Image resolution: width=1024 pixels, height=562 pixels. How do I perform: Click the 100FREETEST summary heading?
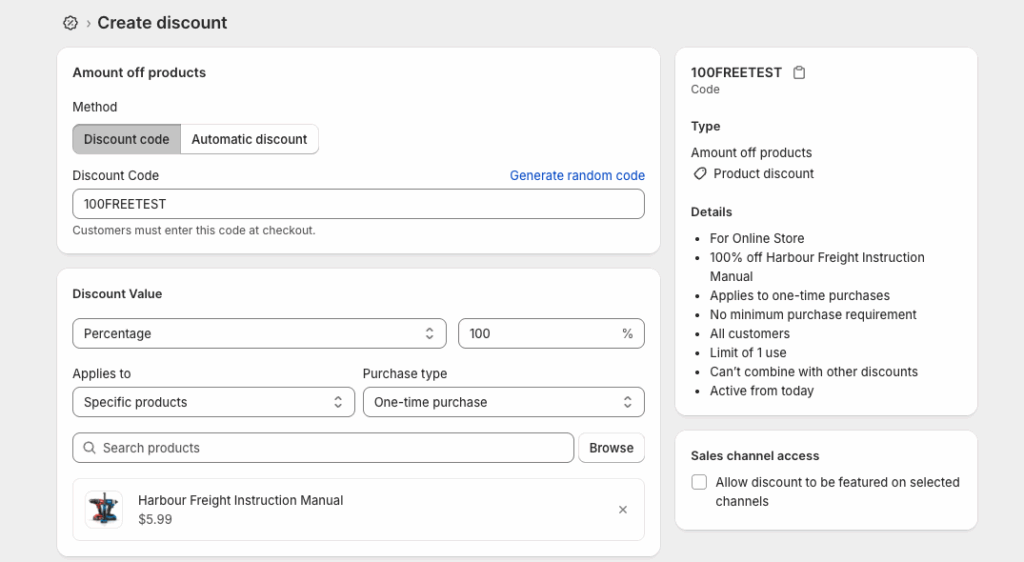click(736, 72)
